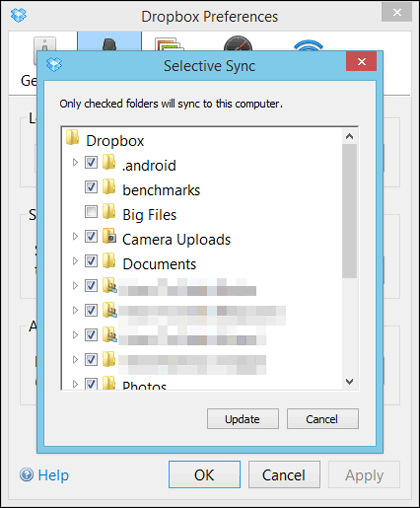
Task: Click the blue Help question mark icon
Action: (27, 475)
